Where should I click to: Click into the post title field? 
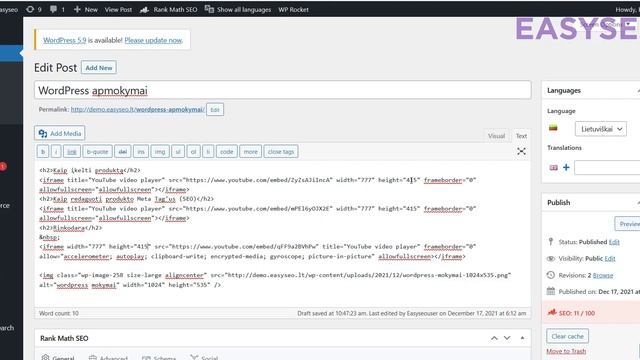point(283,90)
